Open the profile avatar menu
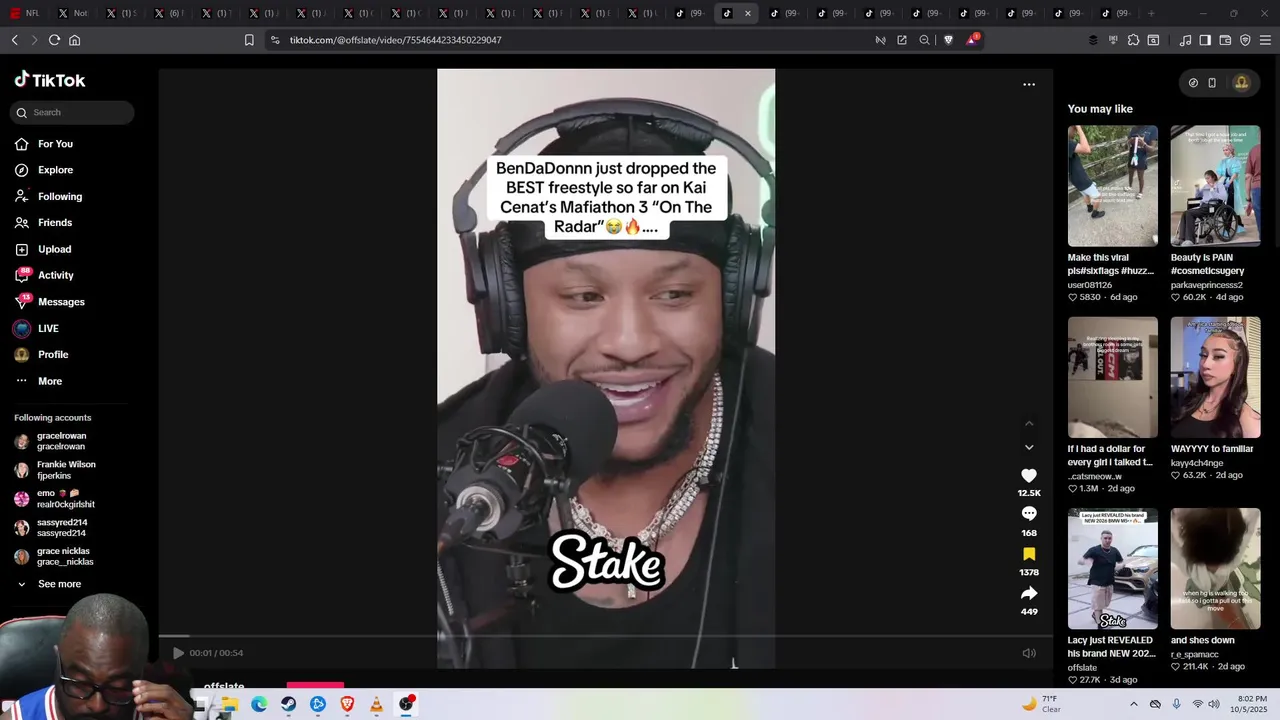1280x720 pixels. [1242, 83]
